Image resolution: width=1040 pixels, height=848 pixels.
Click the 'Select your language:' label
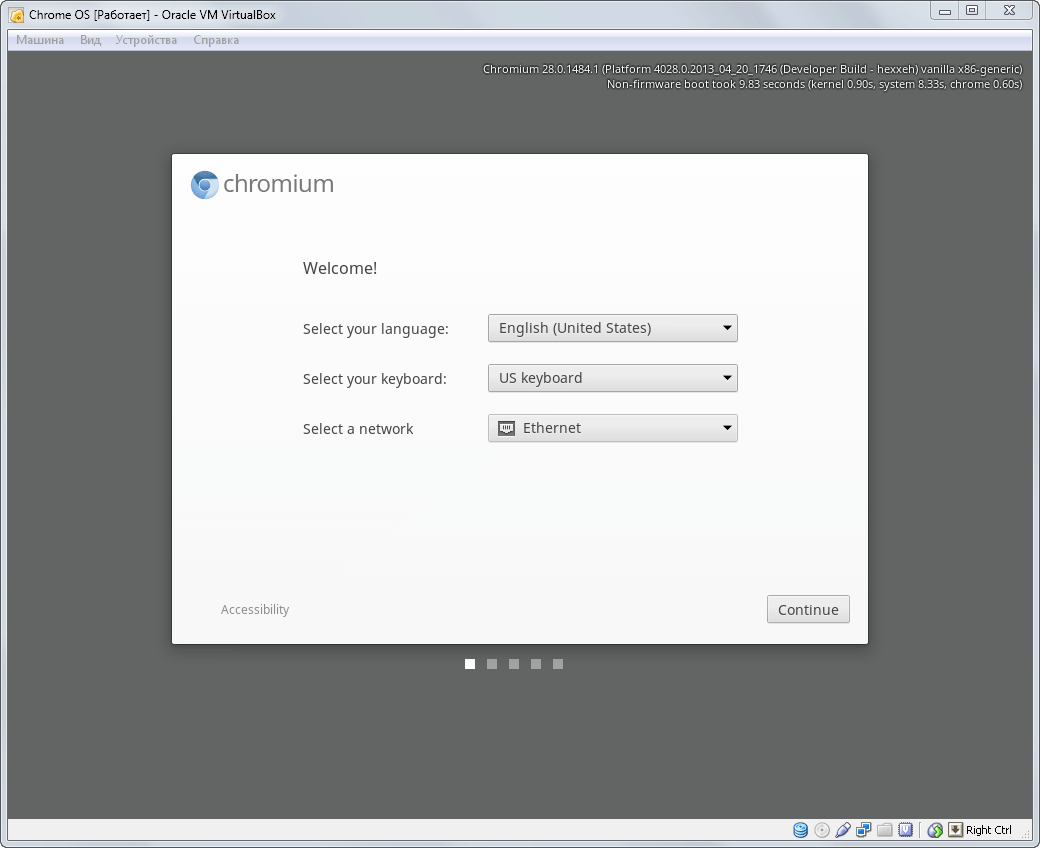(375, 329)
